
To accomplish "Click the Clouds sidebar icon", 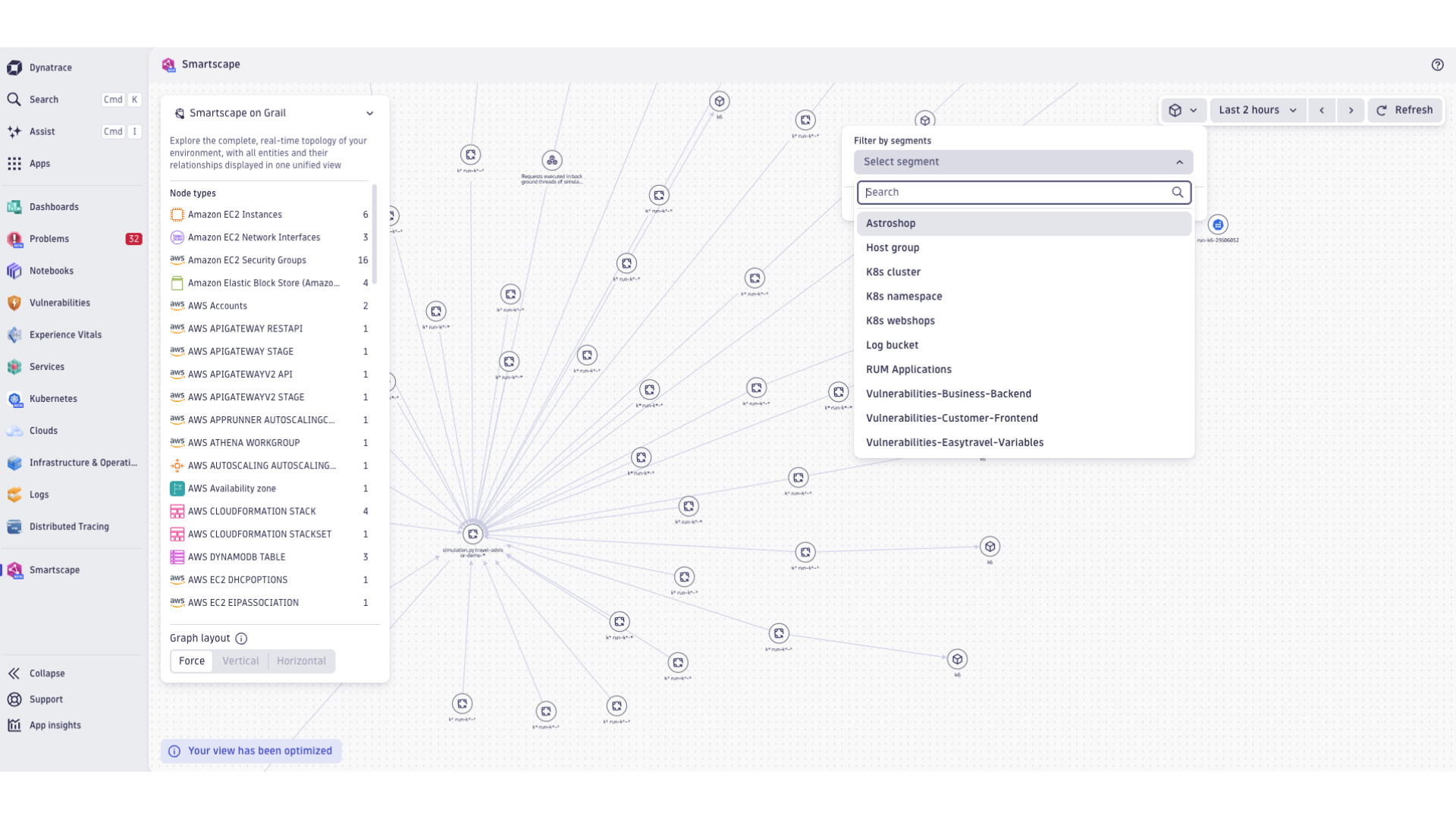I will tap(14, 430).
